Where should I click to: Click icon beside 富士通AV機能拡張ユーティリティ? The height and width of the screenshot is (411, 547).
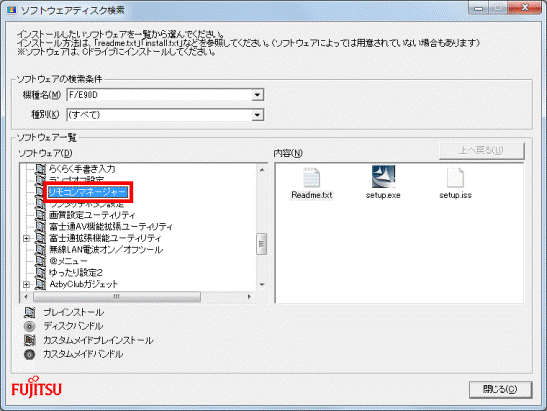tap(40, 226)
